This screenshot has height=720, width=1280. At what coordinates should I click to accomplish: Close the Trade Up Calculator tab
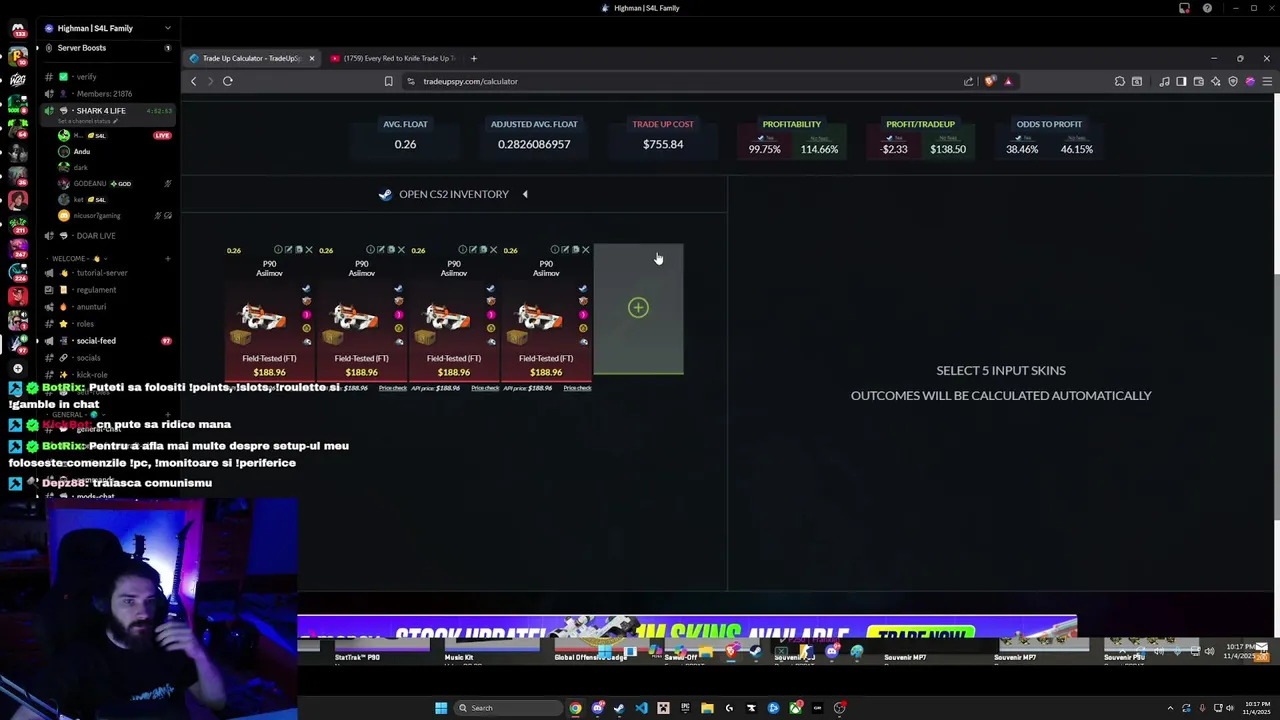(x=311, y=58)
